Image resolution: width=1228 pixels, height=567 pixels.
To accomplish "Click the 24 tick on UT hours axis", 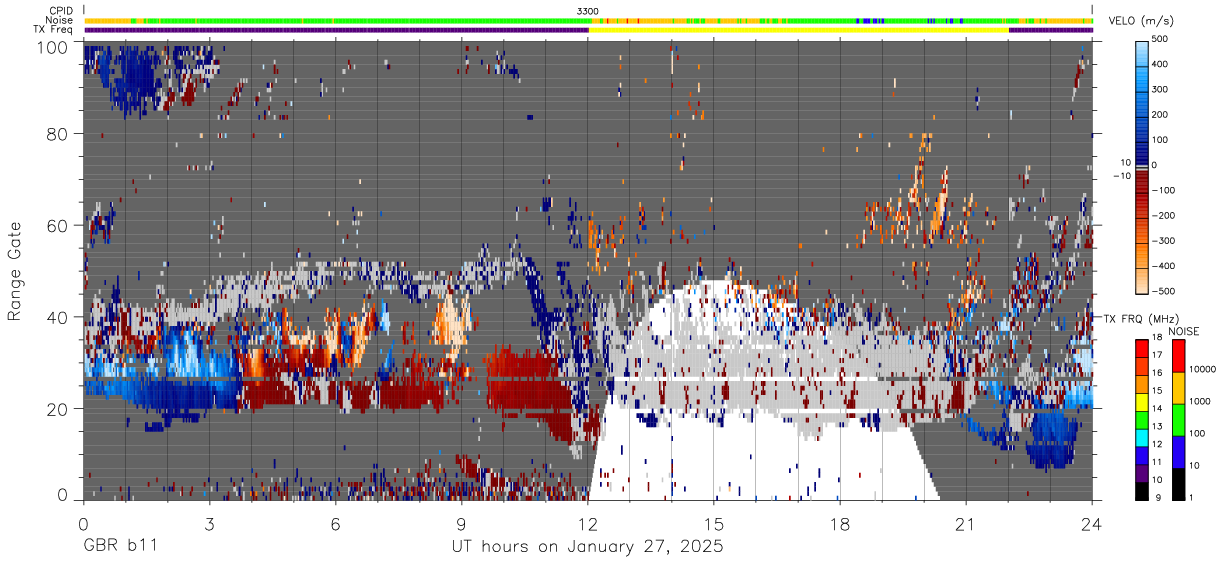I will pos(1092,523).
